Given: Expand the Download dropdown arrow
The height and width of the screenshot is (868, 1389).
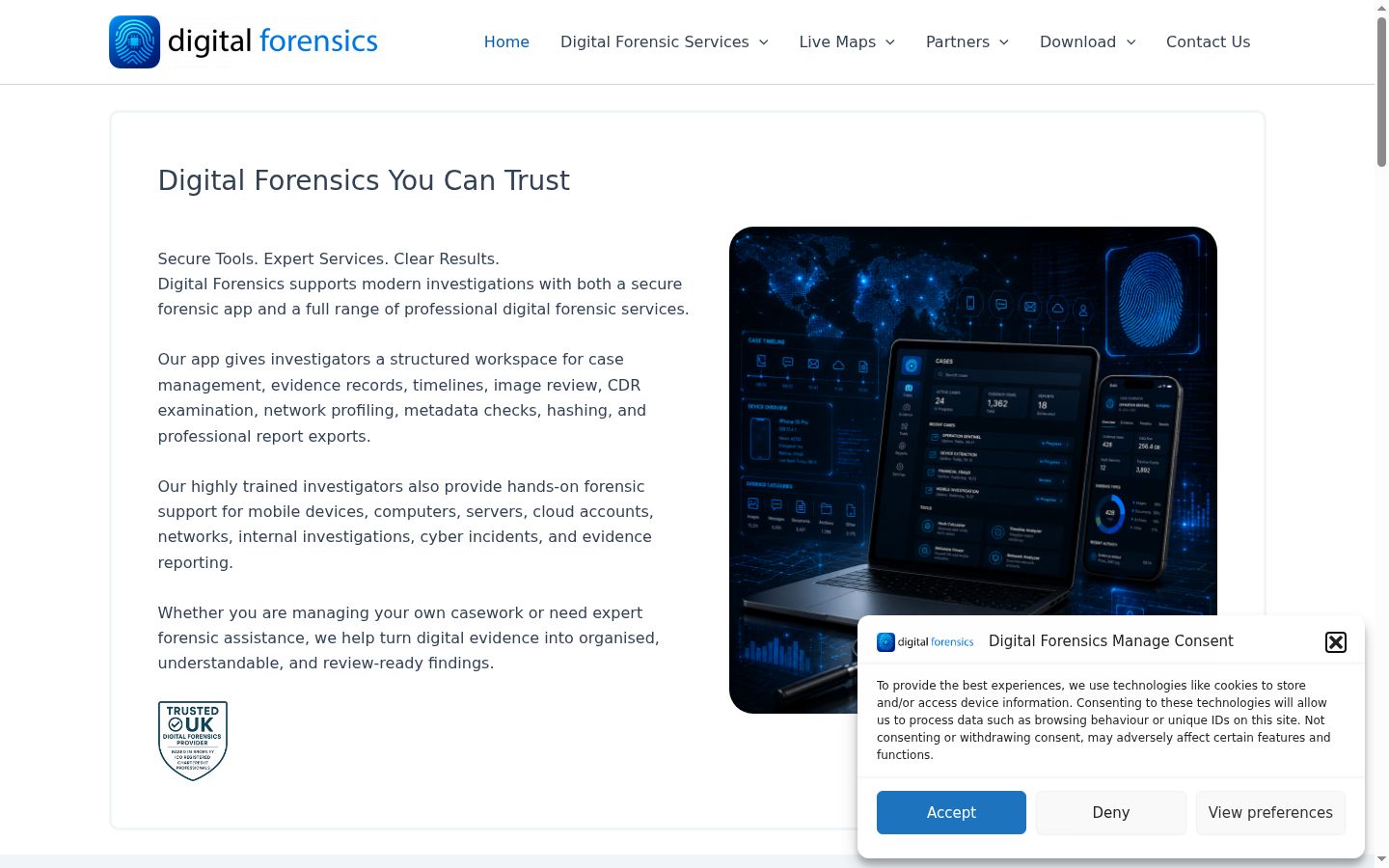Looking at the screenshot, I should coord(1131,42).
